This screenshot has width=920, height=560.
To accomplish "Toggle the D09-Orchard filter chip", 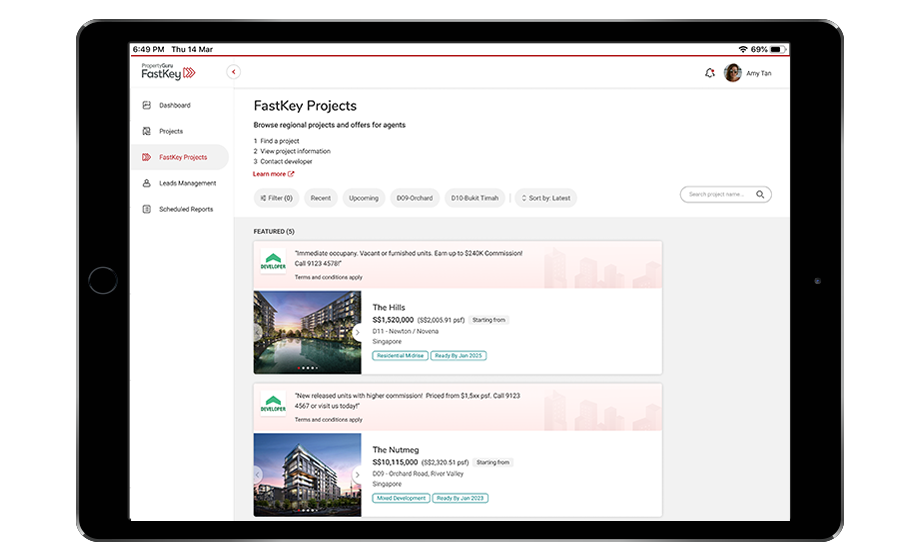I will click(414, 198).
